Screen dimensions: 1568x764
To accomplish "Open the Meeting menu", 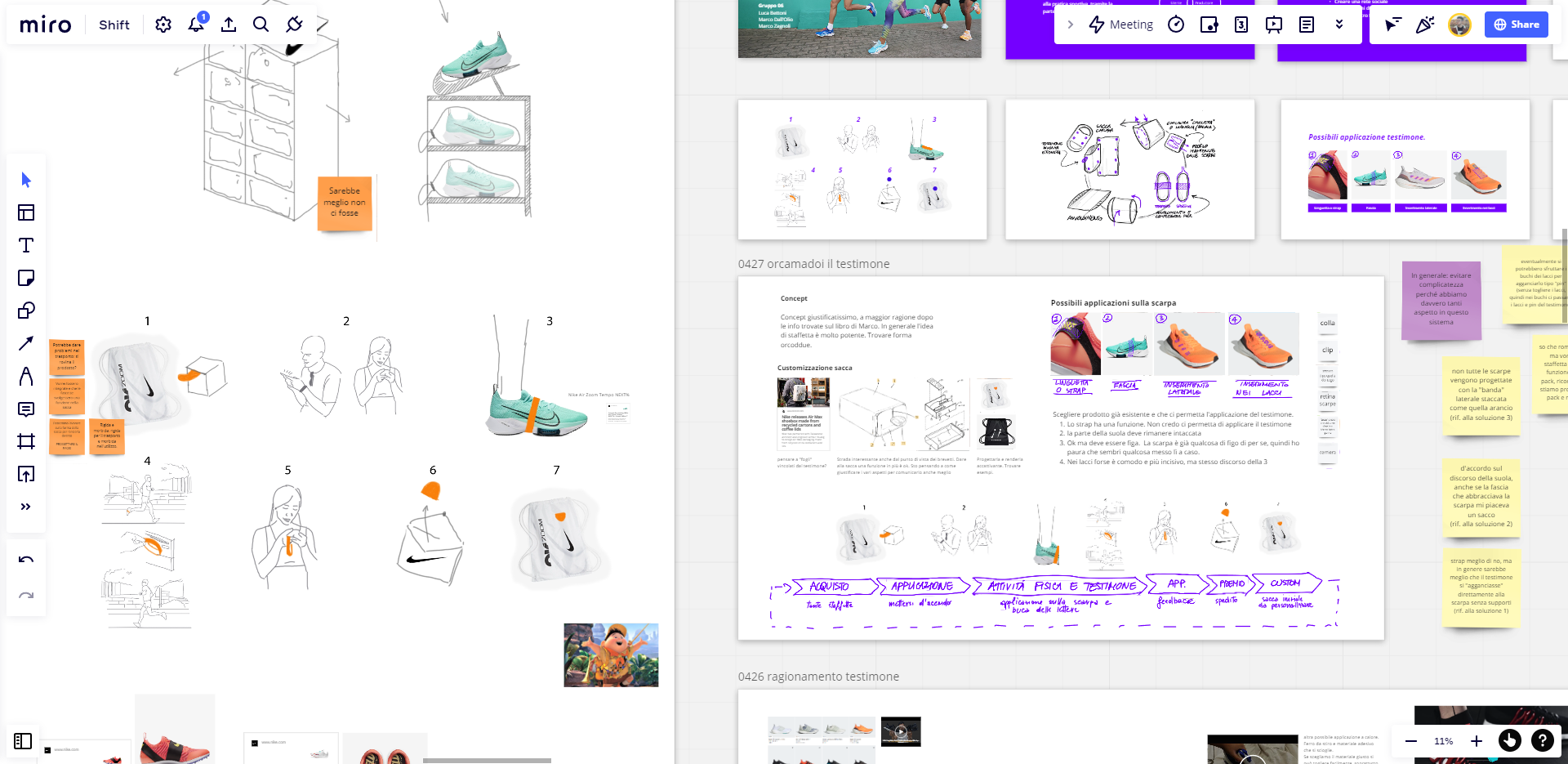I will [x=1121, y=25].
